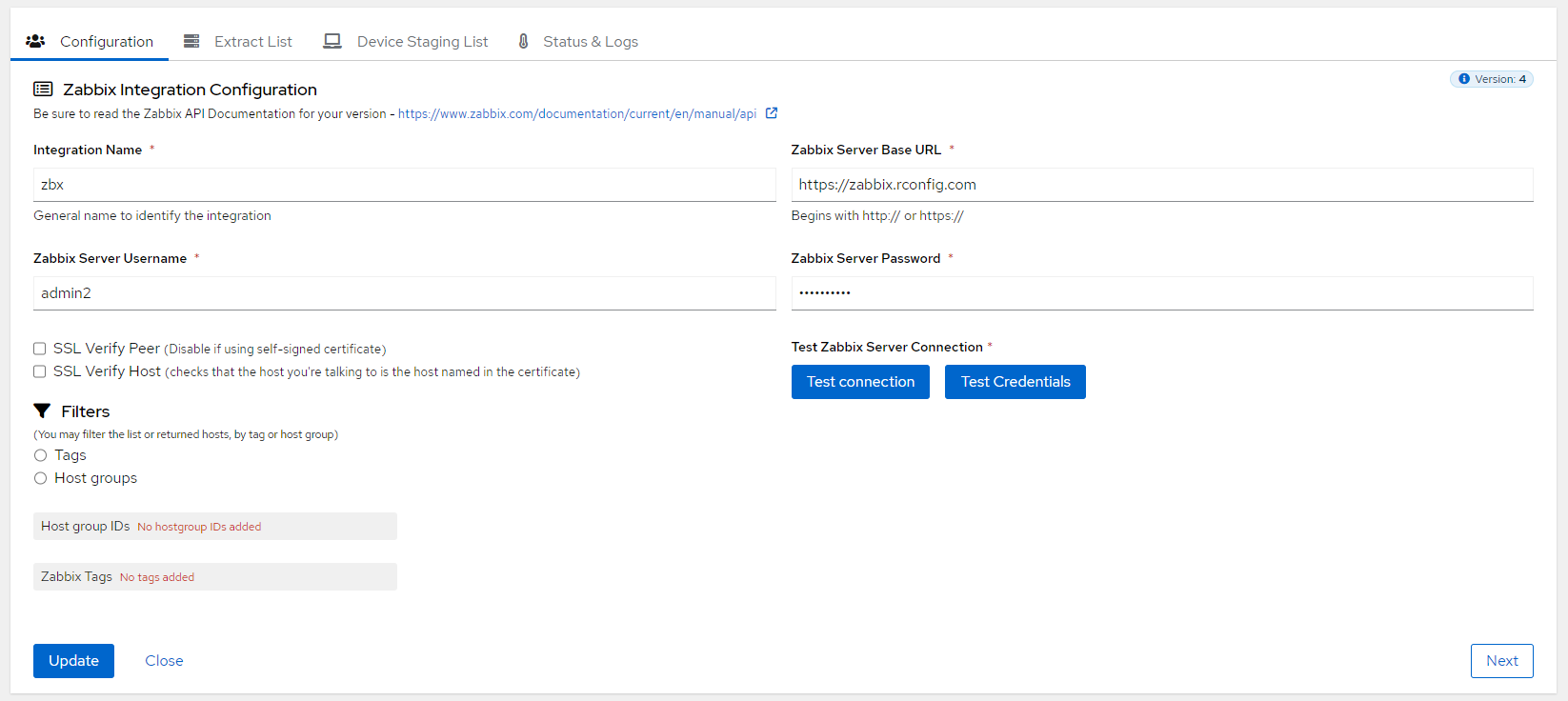Click the Zabbix Server Username field
The height and width of the screenshot is (701, 1568).
pos(405,293)
